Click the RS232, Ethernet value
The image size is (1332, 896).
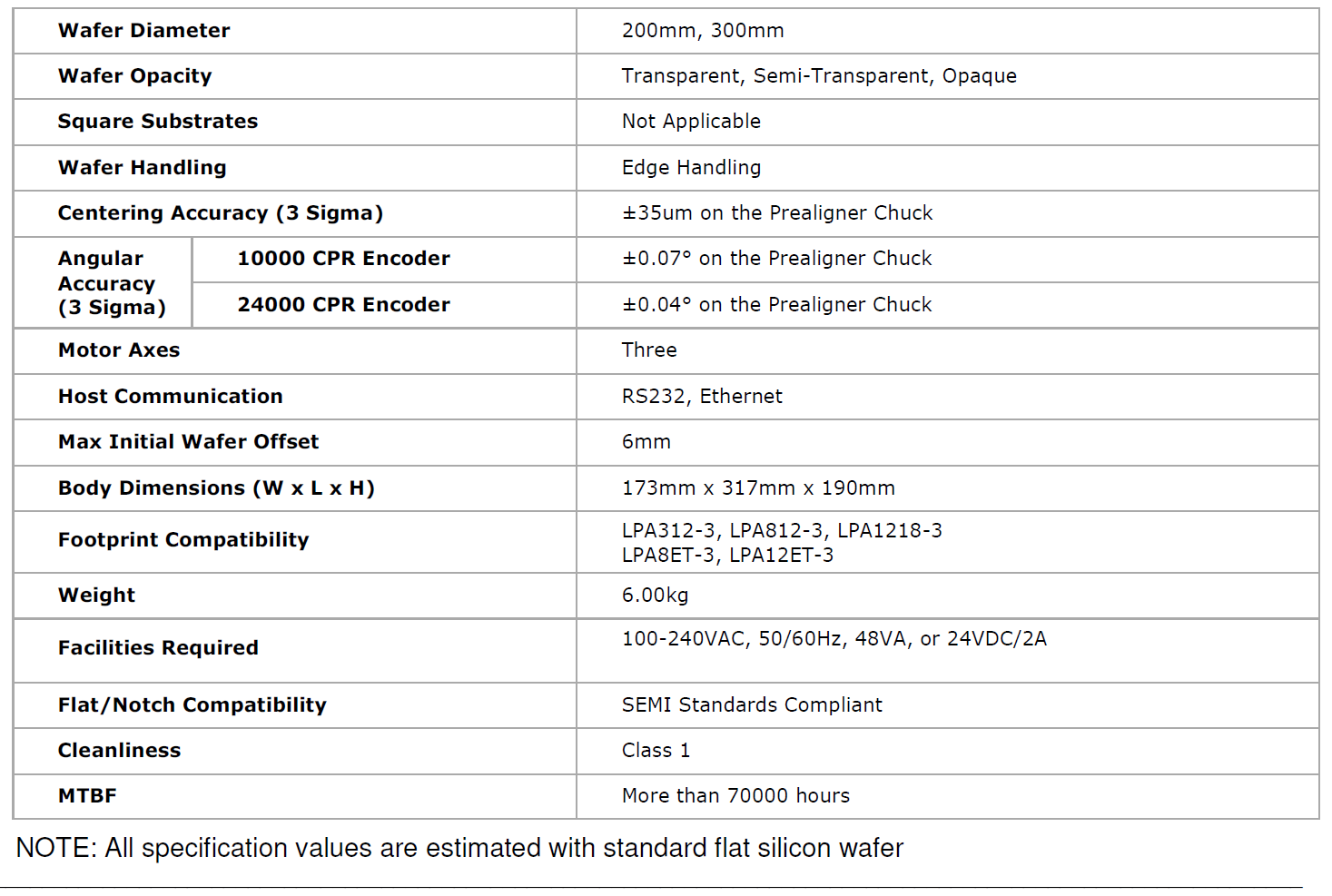[x=702, y=397]
